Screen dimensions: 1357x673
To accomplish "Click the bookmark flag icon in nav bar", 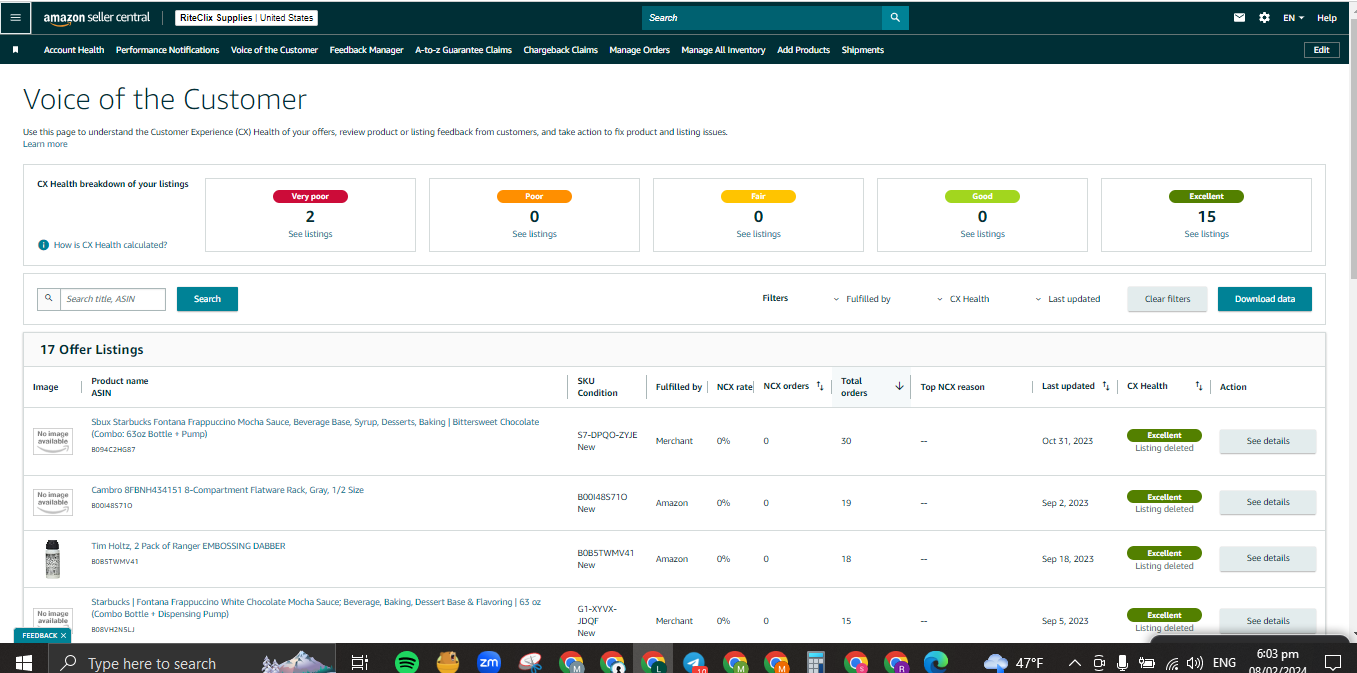I will (x=15, y=49).
